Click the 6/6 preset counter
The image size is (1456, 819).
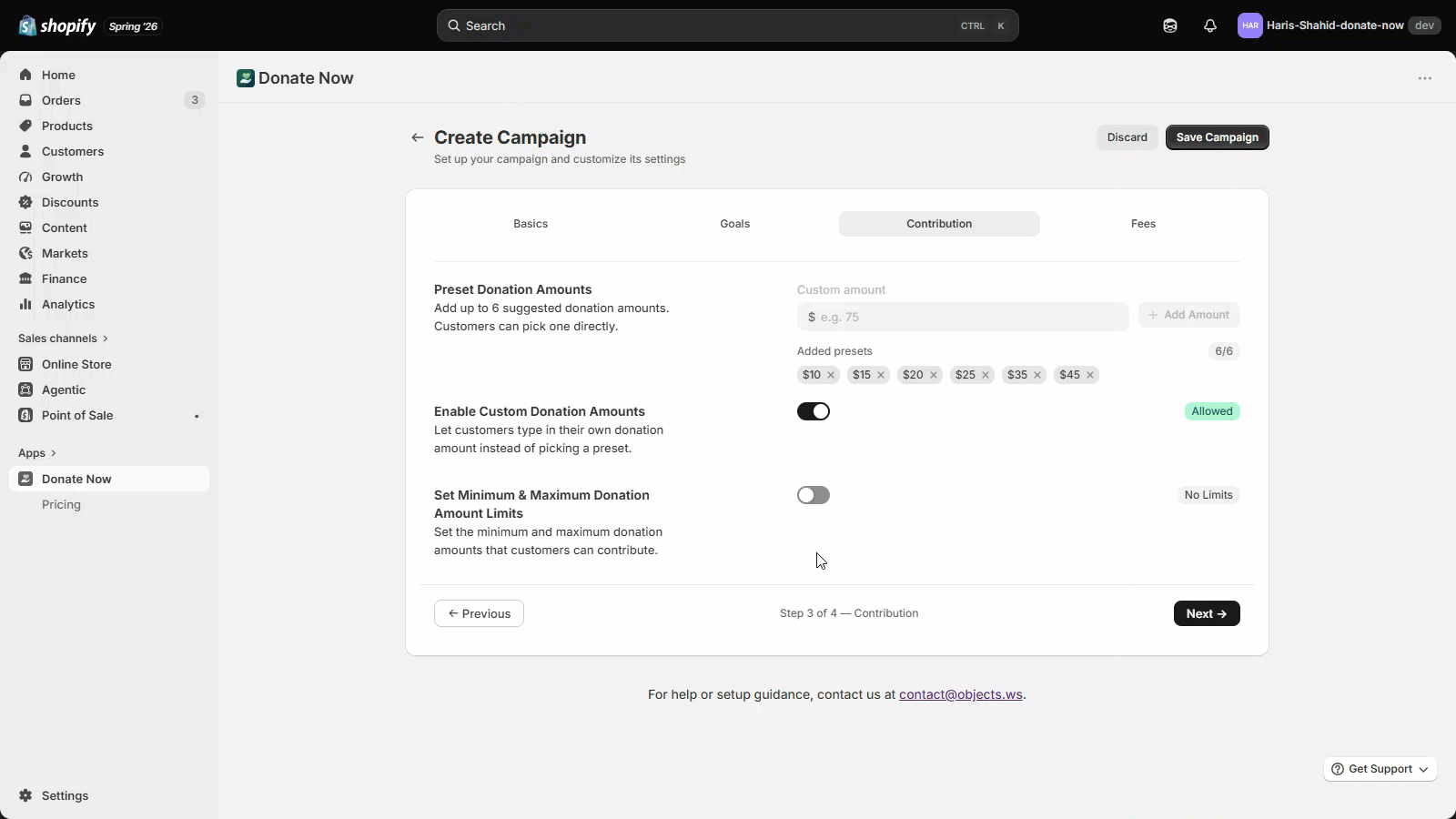pyautogui.click(x=1224, y=351)
